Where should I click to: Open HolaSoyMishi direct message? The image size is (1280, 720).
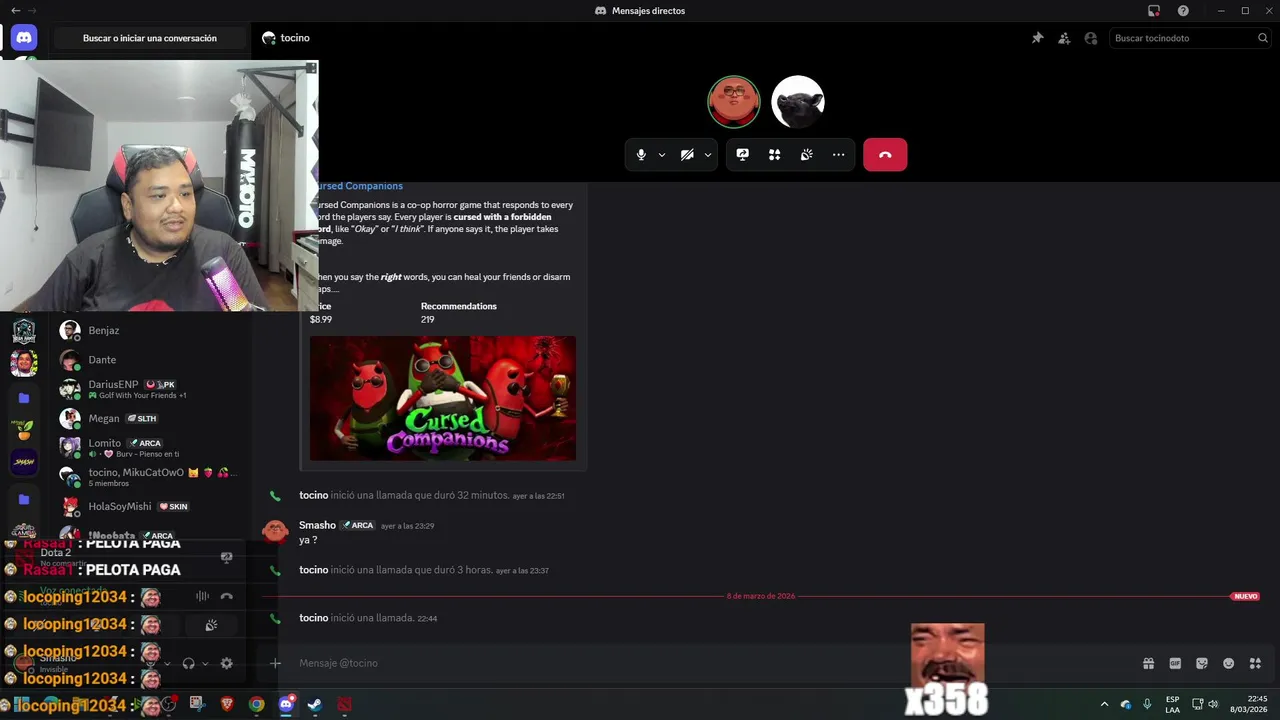(x=150, y=506)
